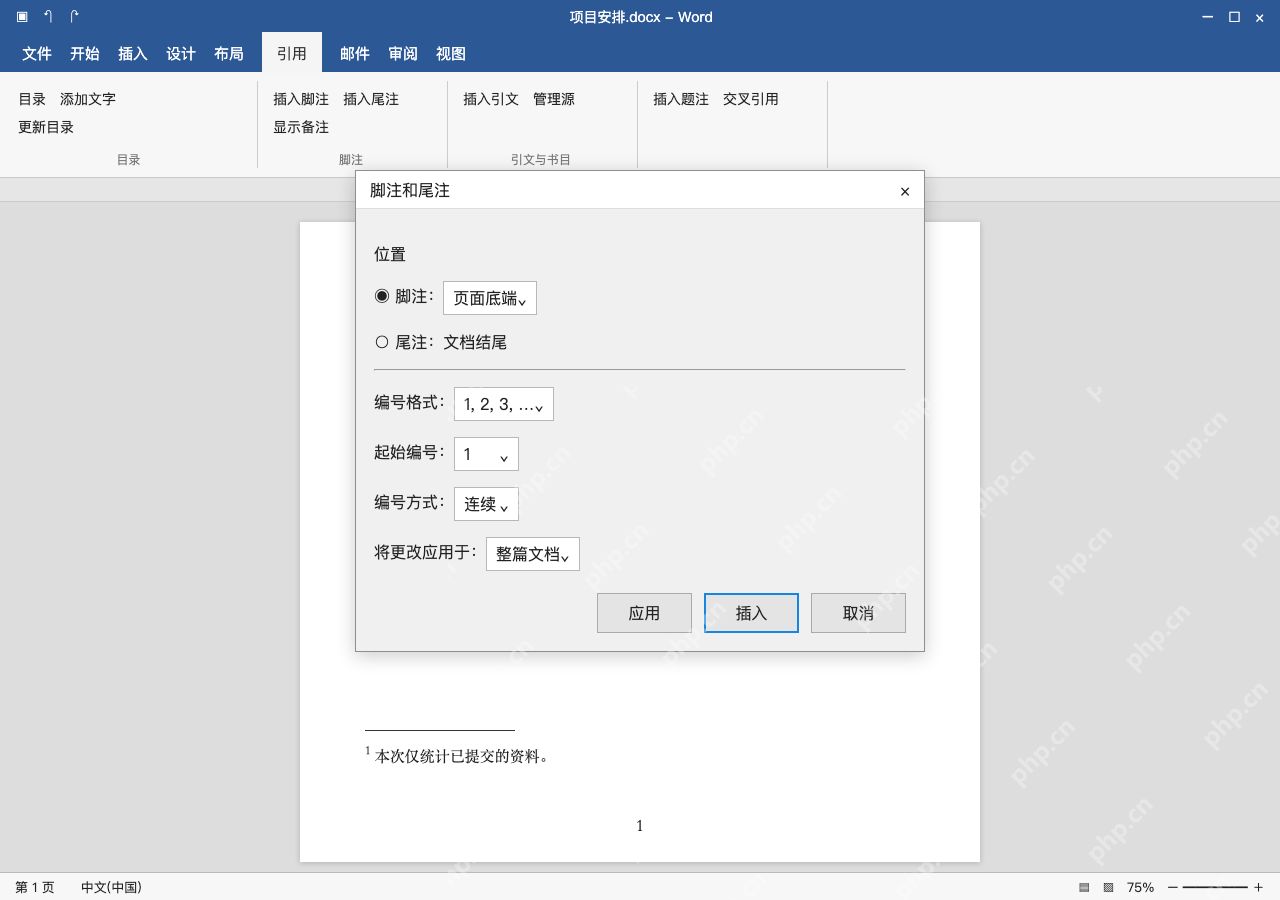The image size is (1280, 900).
Task: Click 更新目录 in the ribbon
Action: (x=46, y=127)
